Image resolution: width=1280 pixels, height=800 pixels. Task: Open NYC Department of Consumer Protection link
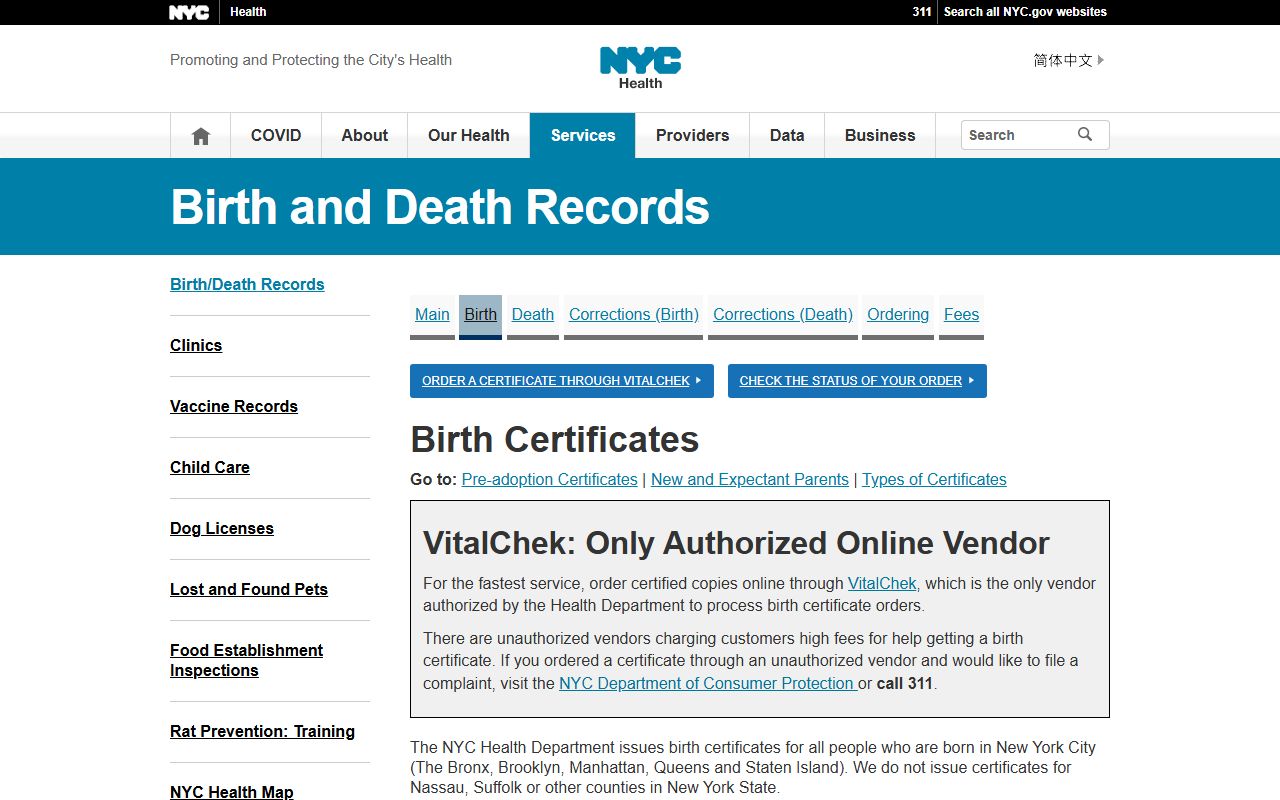(x=706, y=683)
